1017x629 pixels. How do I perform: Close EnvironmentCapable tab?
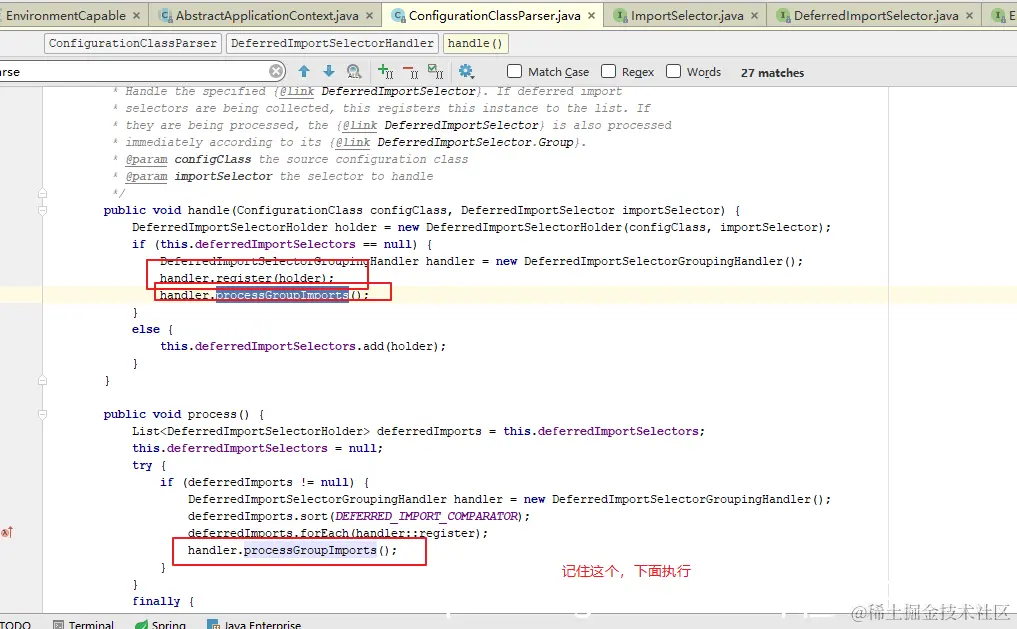136,16
